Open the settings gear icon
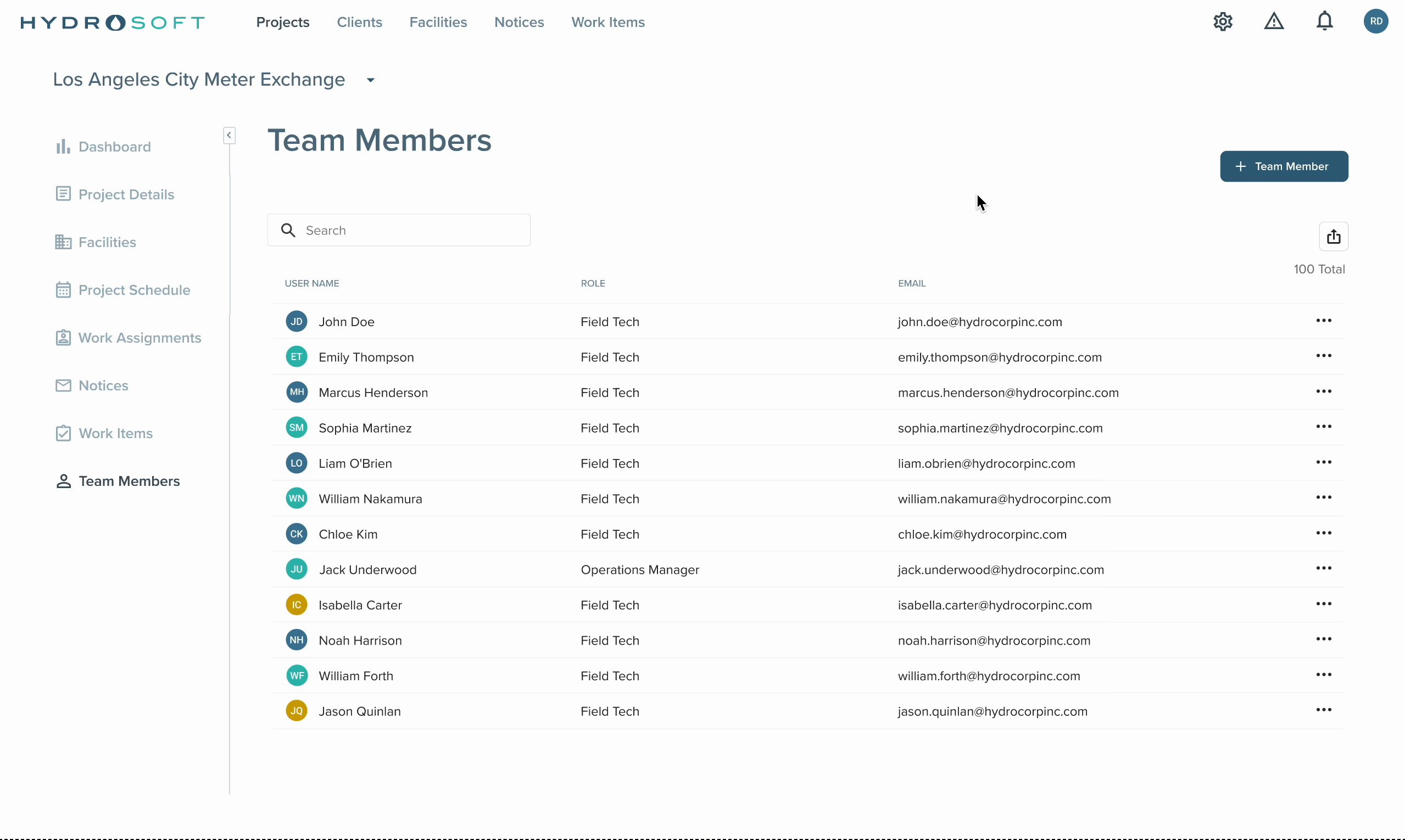The height and width of the screenshot is (840, 1405). pyautogui.click(x=1223, y=22)
